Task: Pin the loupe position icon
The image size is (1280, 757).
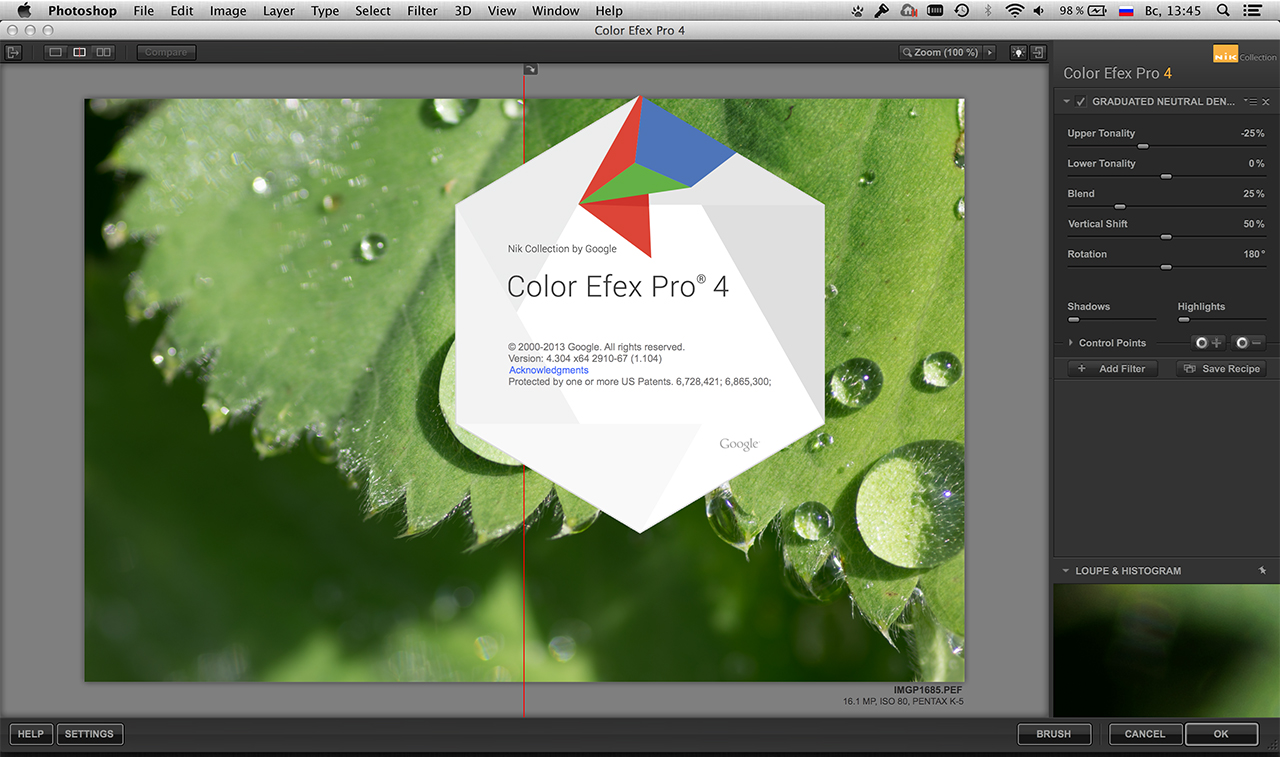Action: (x=1262, y=571)
